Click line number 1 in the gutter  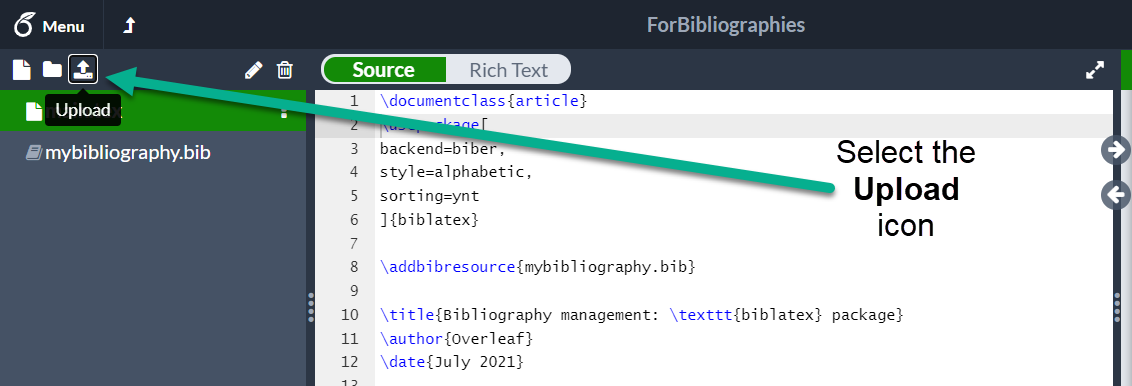coord(353,101)
